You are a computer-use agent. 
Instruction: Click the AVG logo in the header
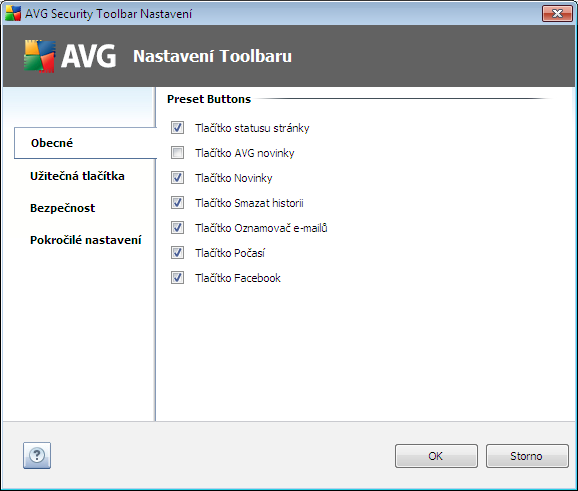70,56
